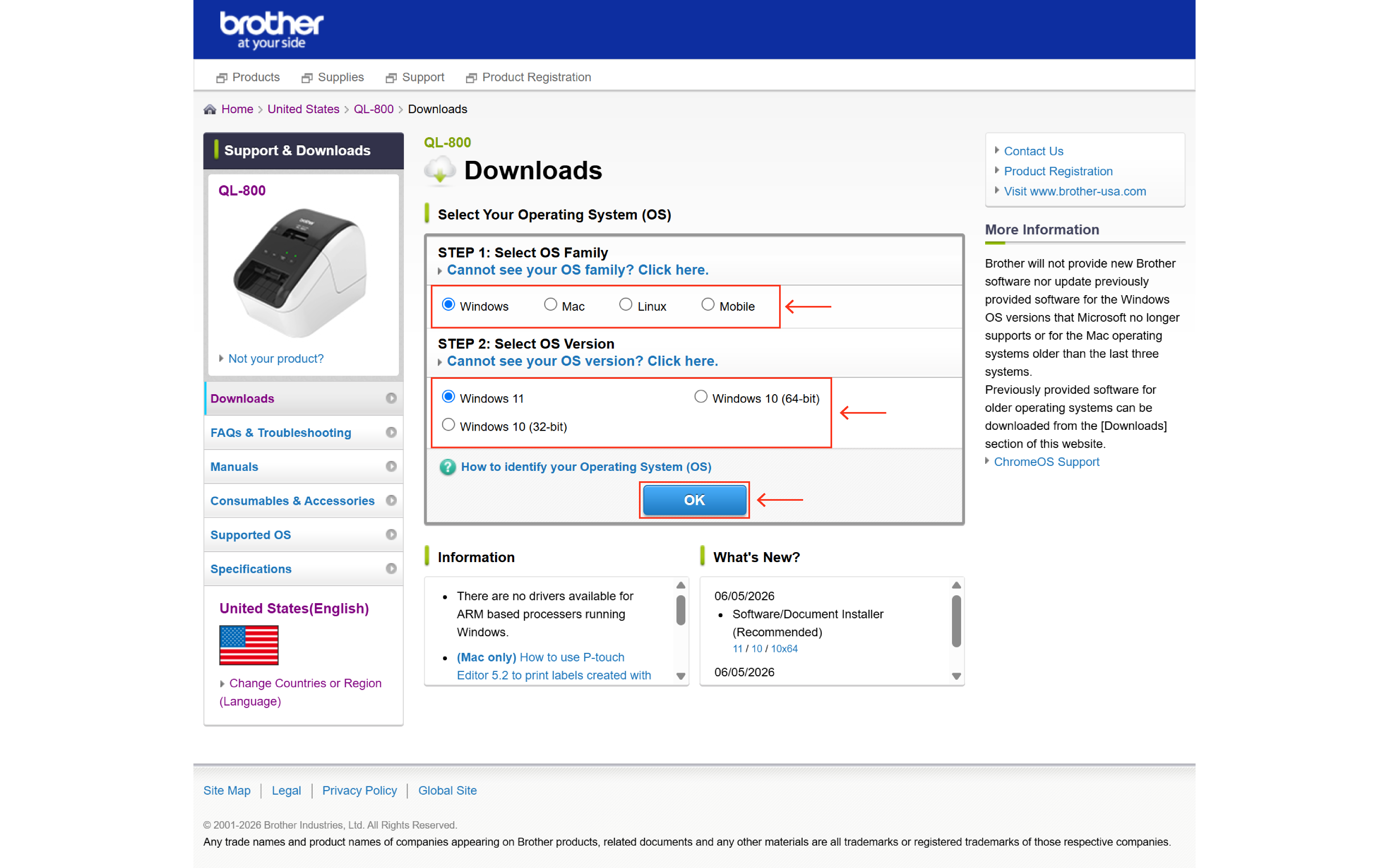Click the What's New scrollbar down arrow

pyautogui.click(x=956, y=676)
